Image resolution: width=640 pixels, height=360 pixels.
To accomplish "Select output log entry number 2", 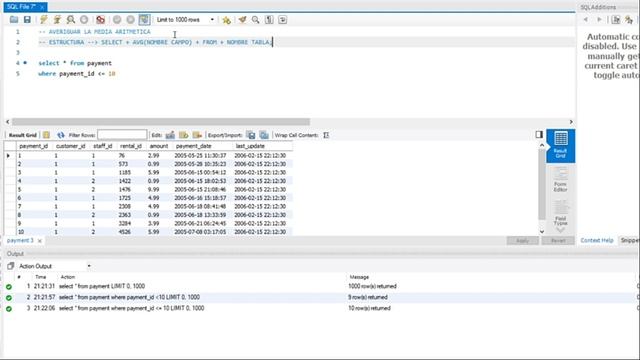I will coord(320,297).
